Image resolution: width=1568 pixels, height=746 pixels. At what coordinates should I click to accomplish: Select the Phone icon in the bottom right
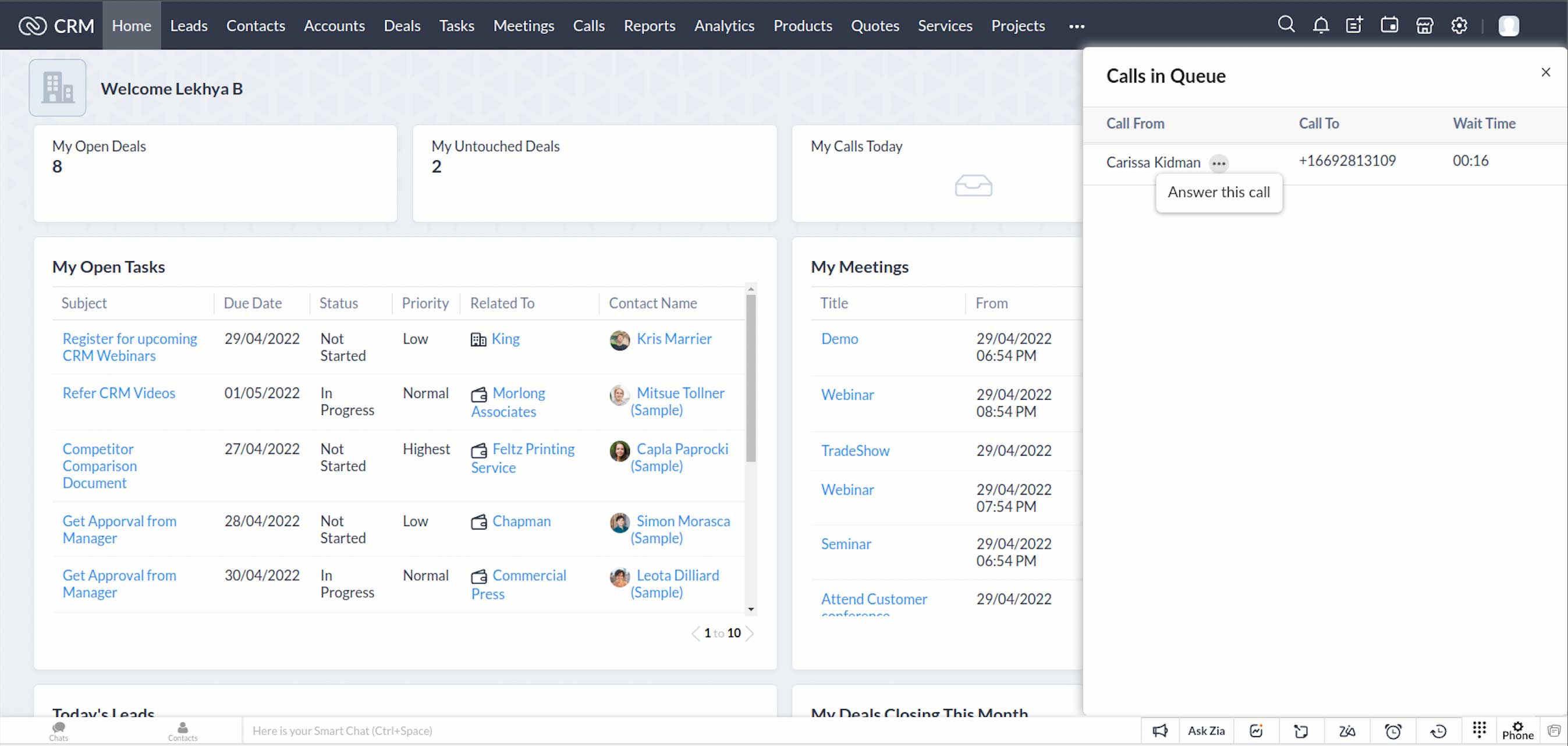point(1516,730)
